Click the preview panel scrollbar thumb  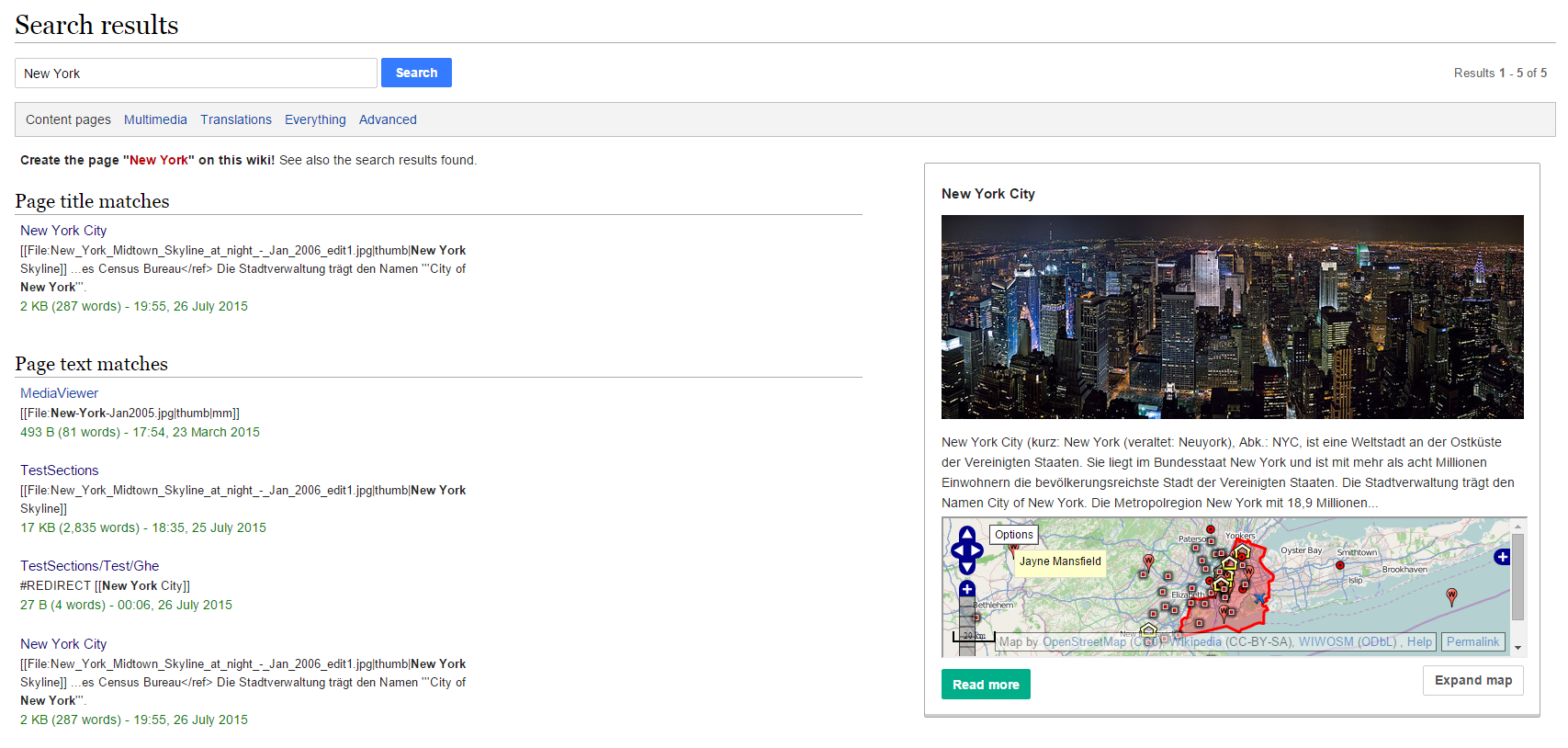tap(1517, 576)
